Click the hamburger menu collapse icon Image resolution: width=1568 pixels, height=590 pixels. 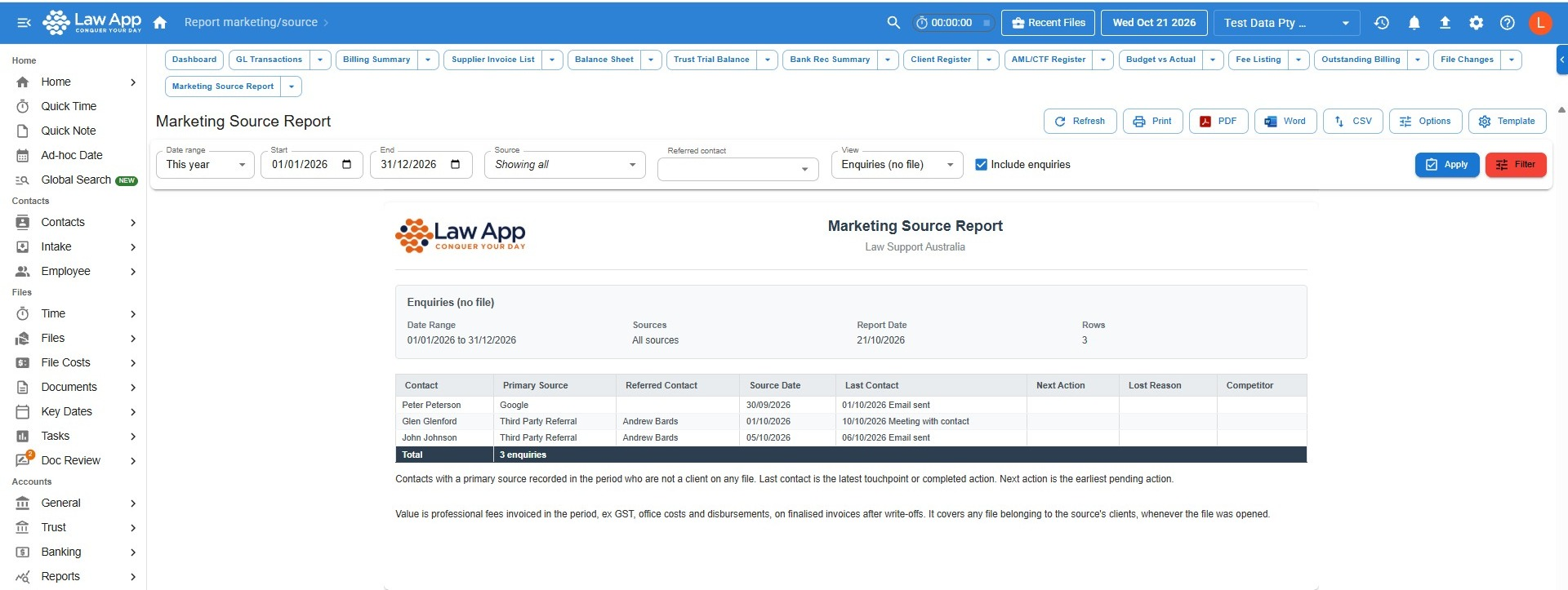(24, 23)
